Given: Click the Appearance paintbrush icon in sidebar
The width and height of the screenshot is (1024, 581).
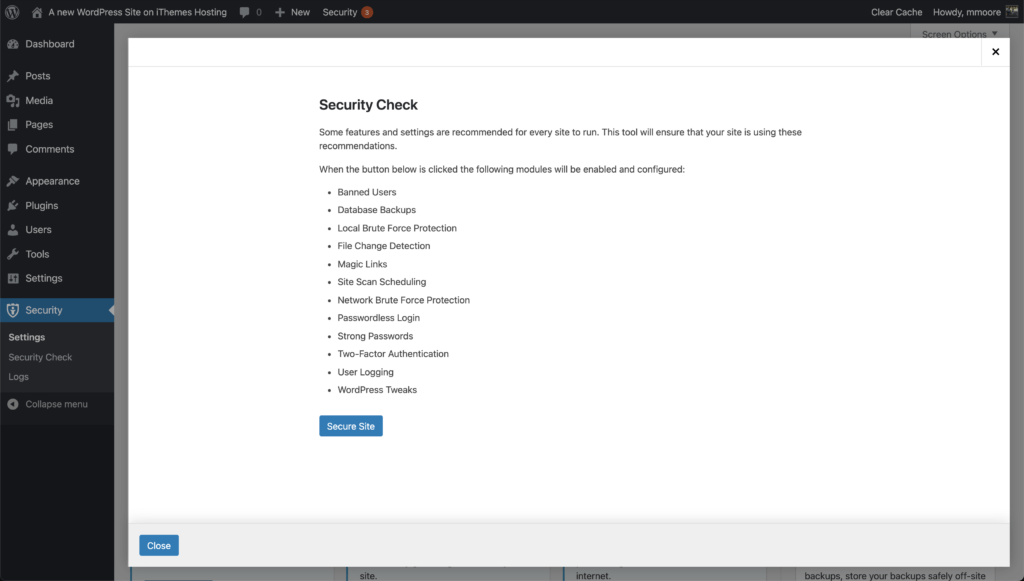Looking at the screenshot, I should tap(12, 181).
